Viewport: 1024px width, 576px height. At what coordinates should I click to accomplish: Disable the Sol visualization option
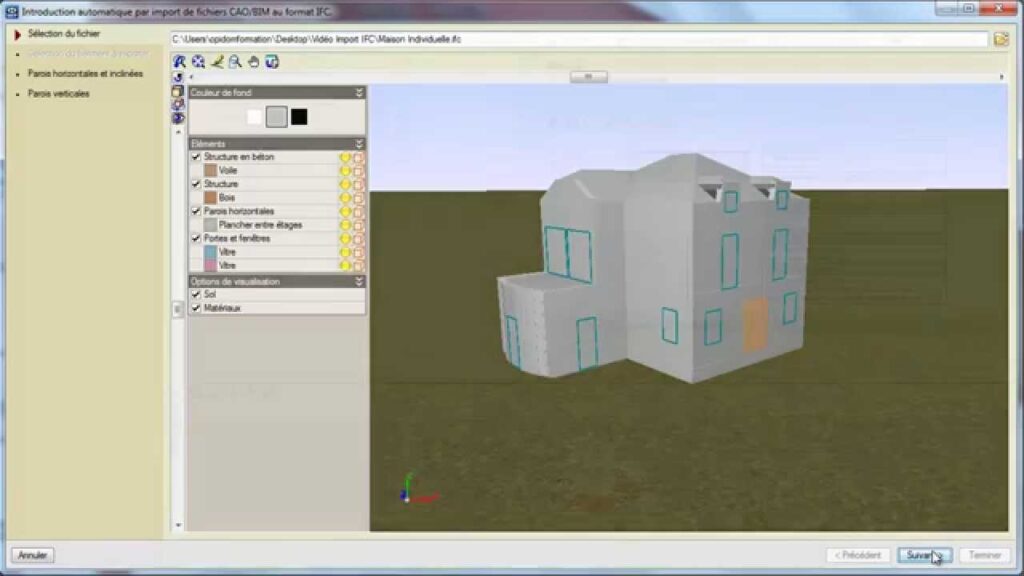click(196, 295)
